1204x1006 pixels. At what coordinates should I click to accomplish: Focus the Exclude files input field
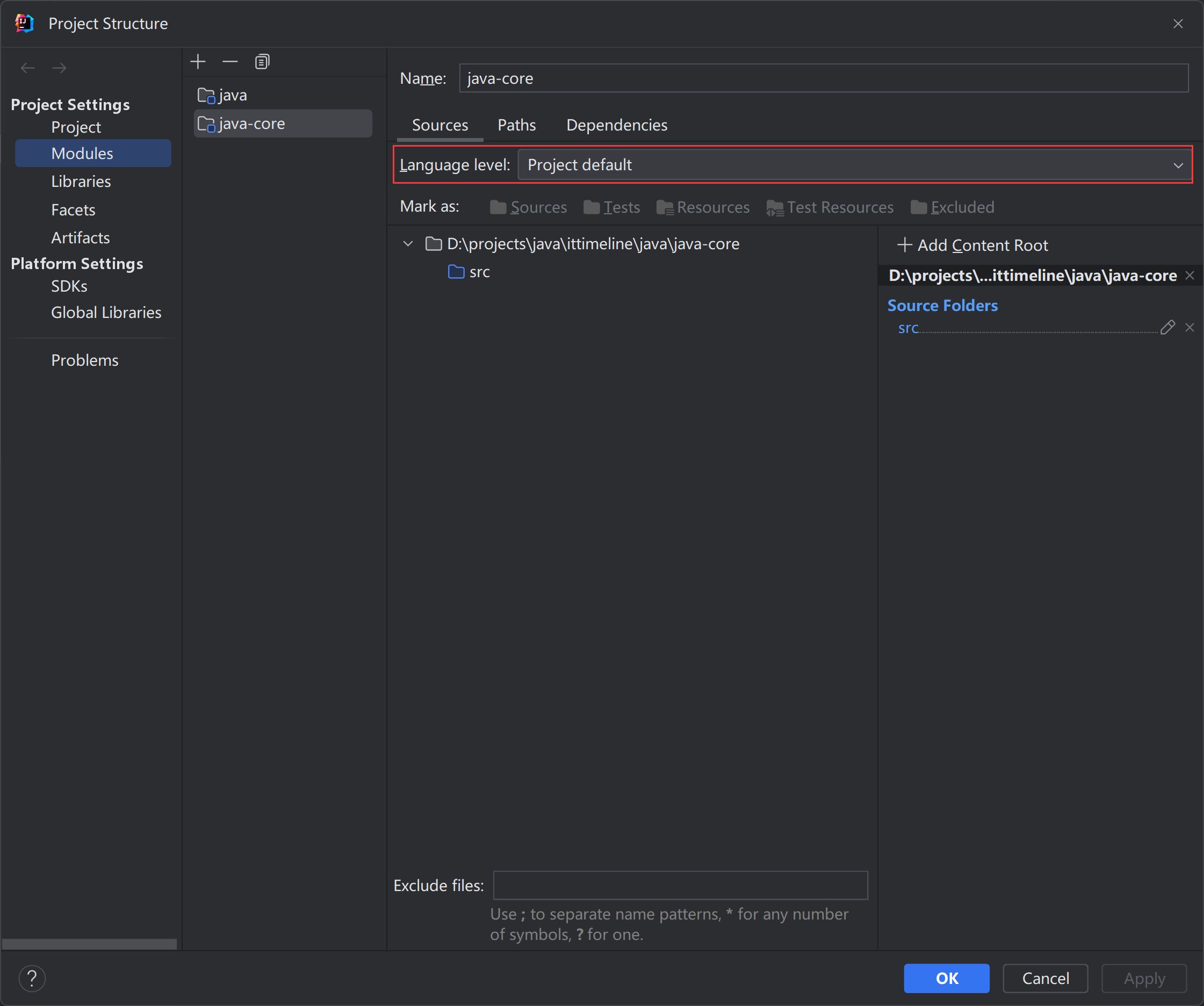point(680,885)
